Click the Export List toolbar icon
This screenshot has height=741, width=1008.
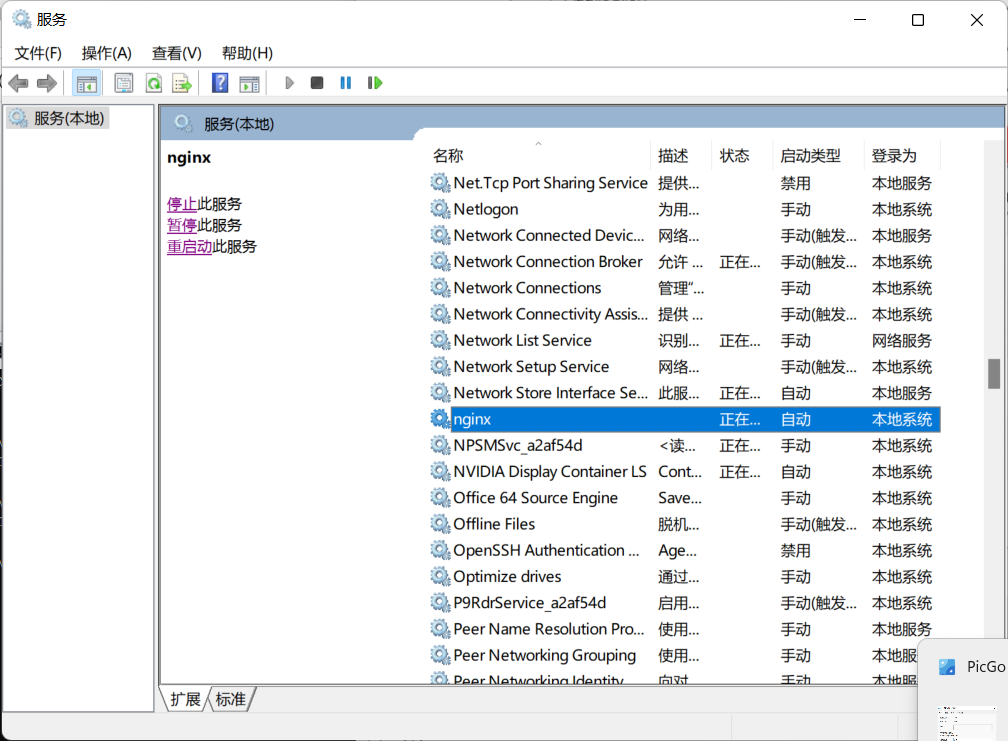coord(182,83)
